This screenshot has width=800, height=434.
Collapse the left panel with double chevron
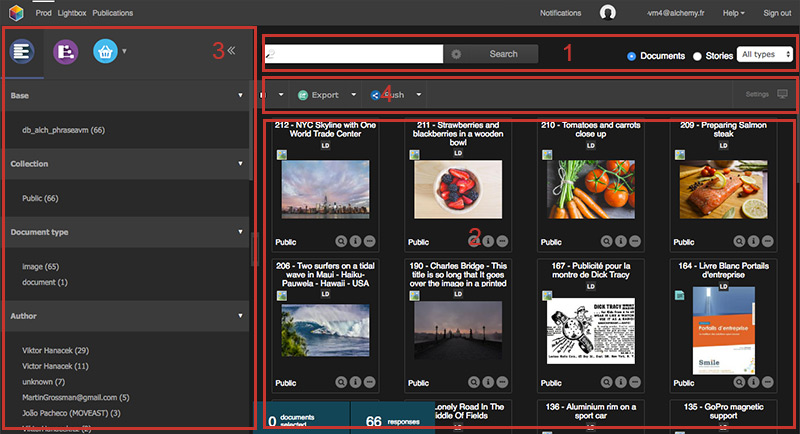click(232, 50)
